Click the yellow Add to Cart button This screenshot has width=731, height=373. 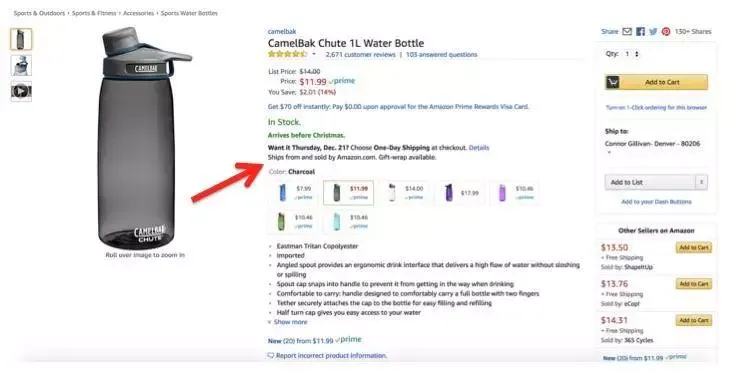pos(656,82)
